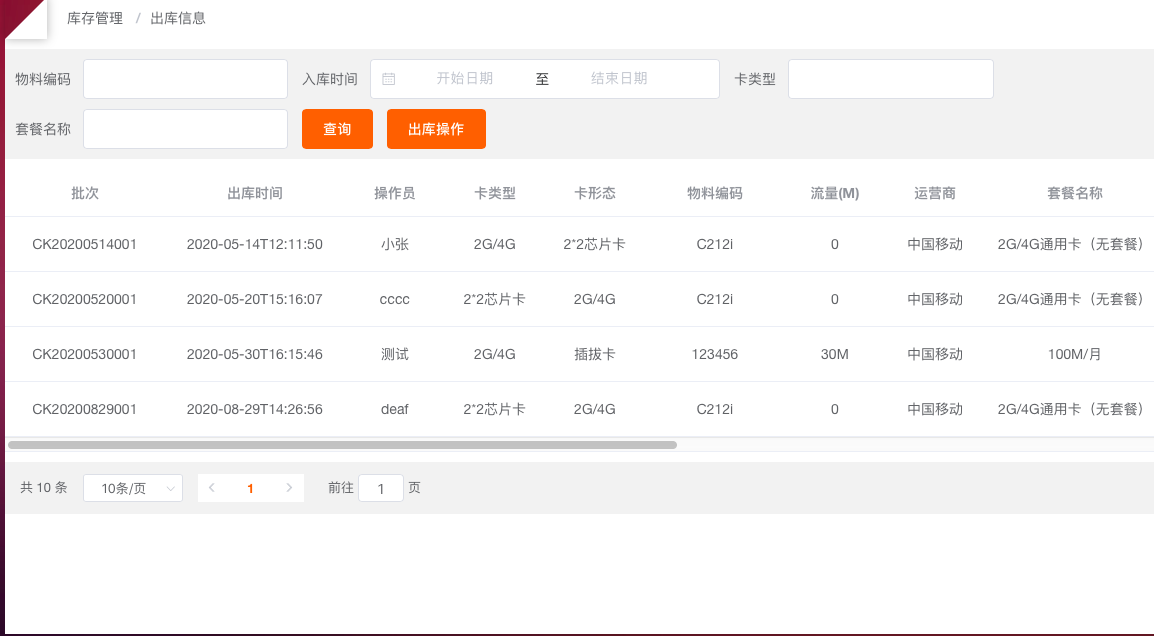Image resolution: width=1154 pixels, height=636 pixels.
Task: Select row with batch CK20200514001
Action: pos(85,244)
